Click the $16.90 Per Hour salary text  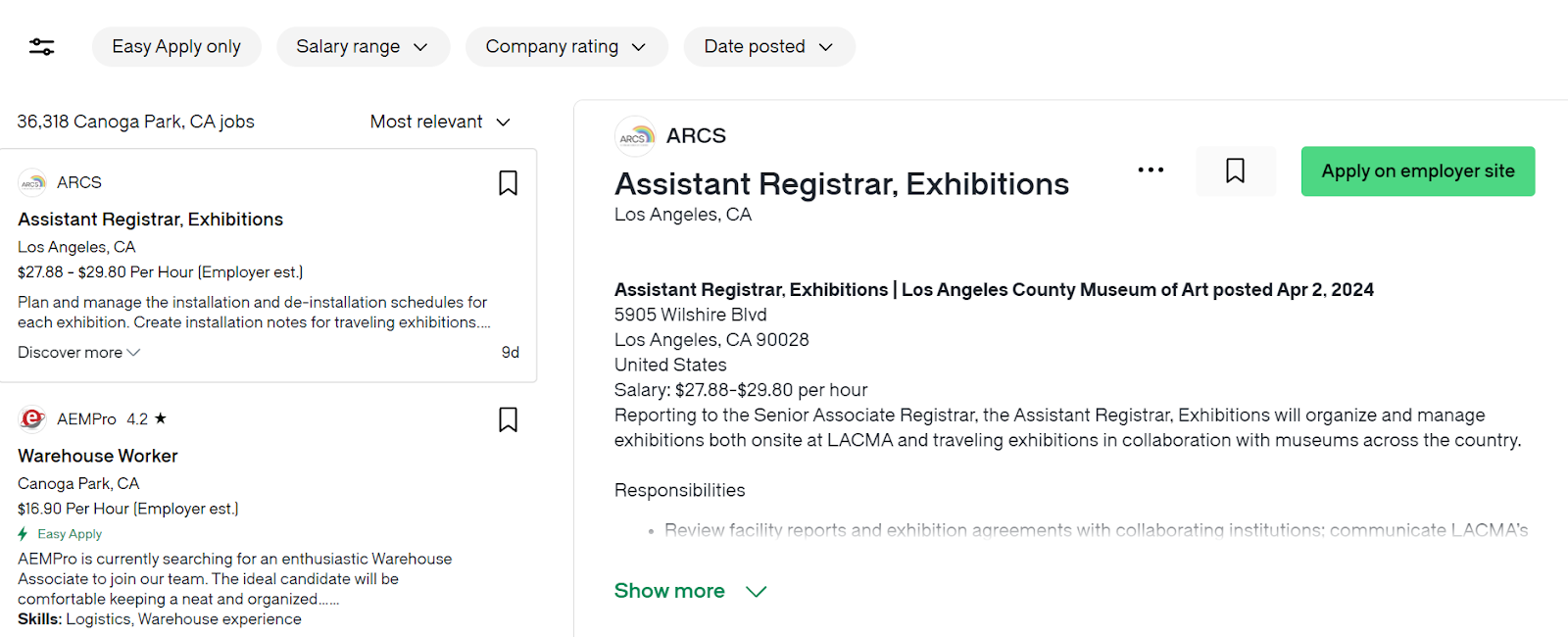click(x=128, y=509)
